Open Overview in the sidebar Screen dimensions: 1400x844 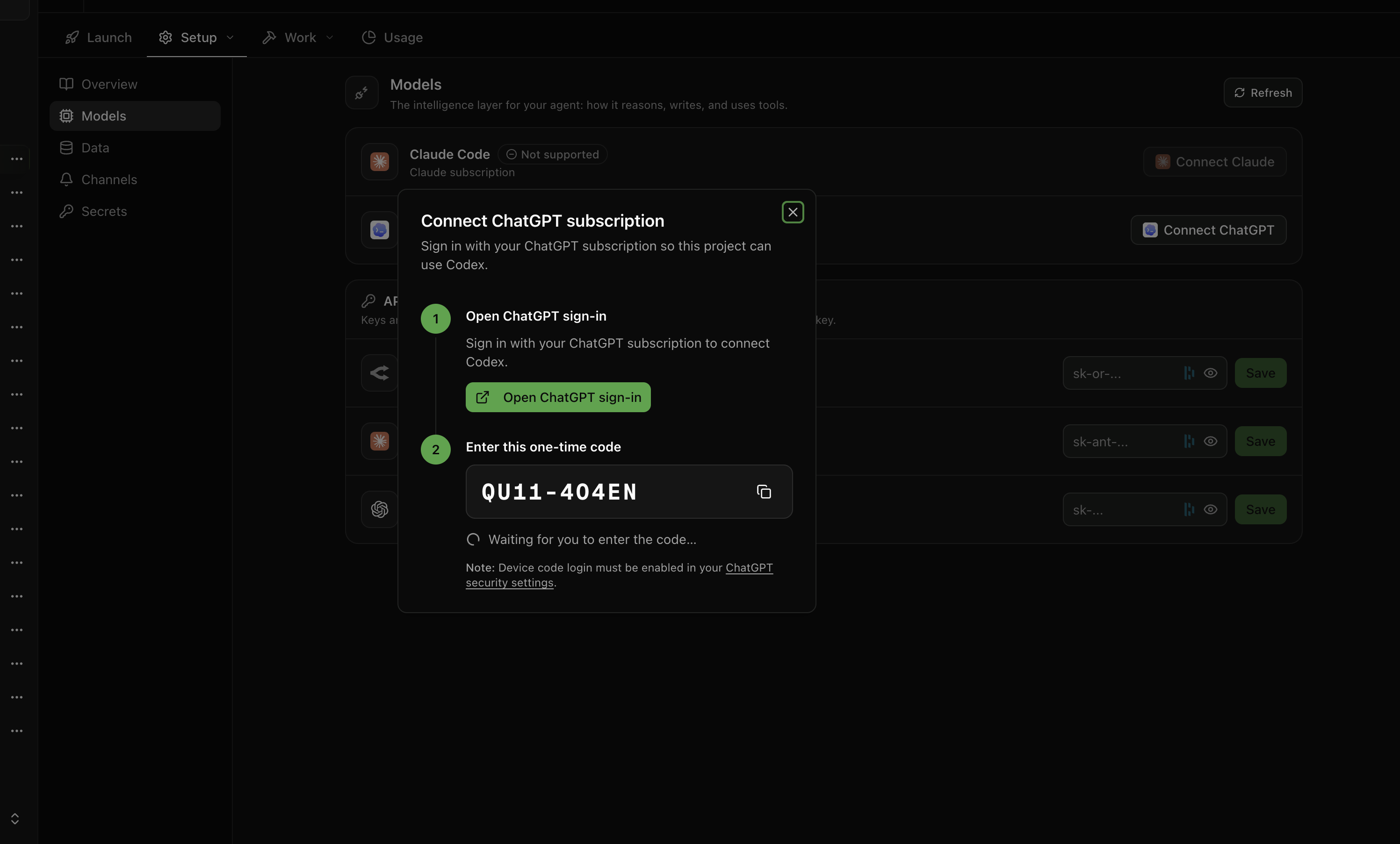coord(135,84)
